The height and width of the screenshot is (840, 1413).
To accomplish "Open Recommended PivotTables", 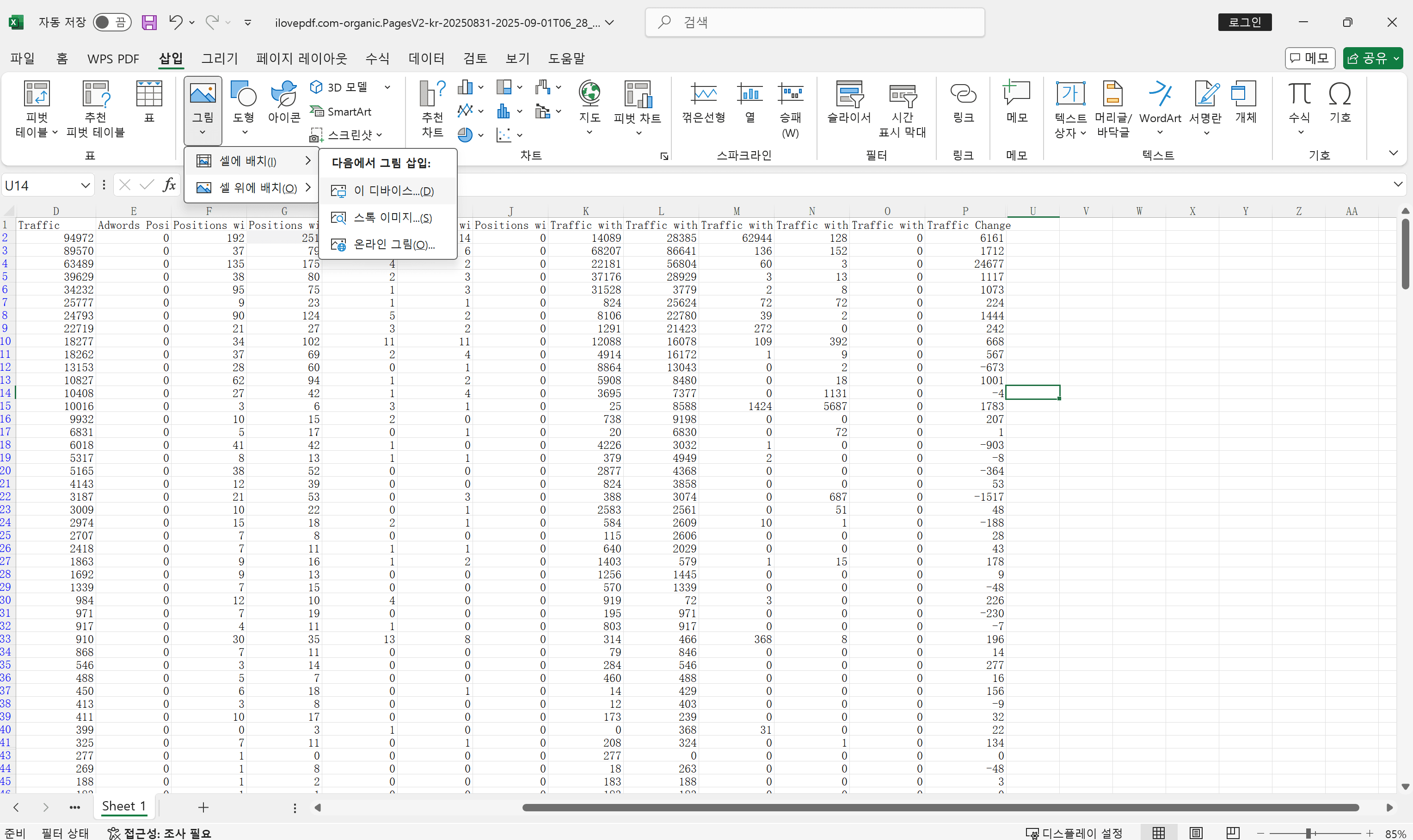I will [95, 108].
